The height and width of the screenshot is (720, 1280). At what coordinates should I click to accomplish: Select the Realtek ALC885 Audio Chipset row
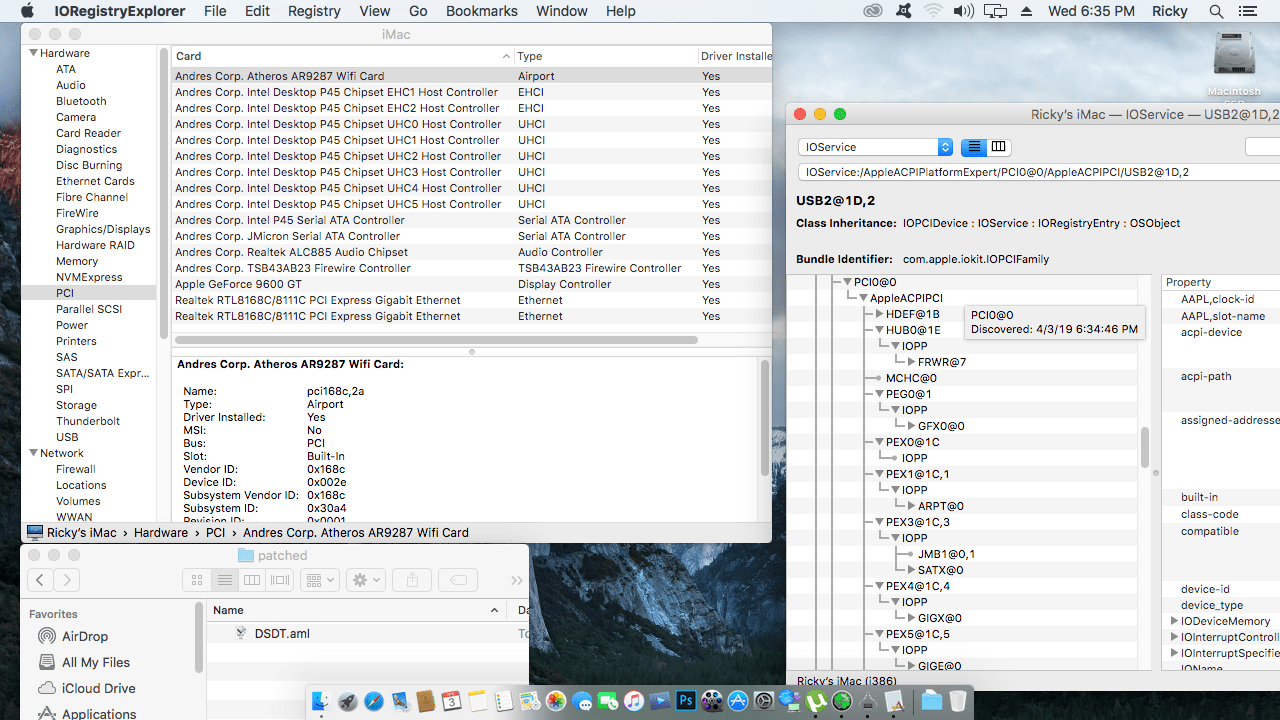click(472, 252)
